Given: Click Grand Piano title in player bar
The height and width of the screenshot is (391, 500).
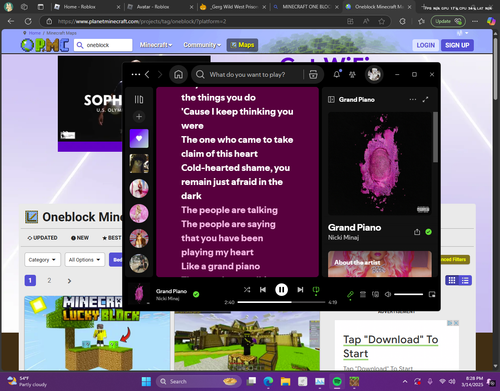Looking at the screenshot, I should tap(171, 291).
